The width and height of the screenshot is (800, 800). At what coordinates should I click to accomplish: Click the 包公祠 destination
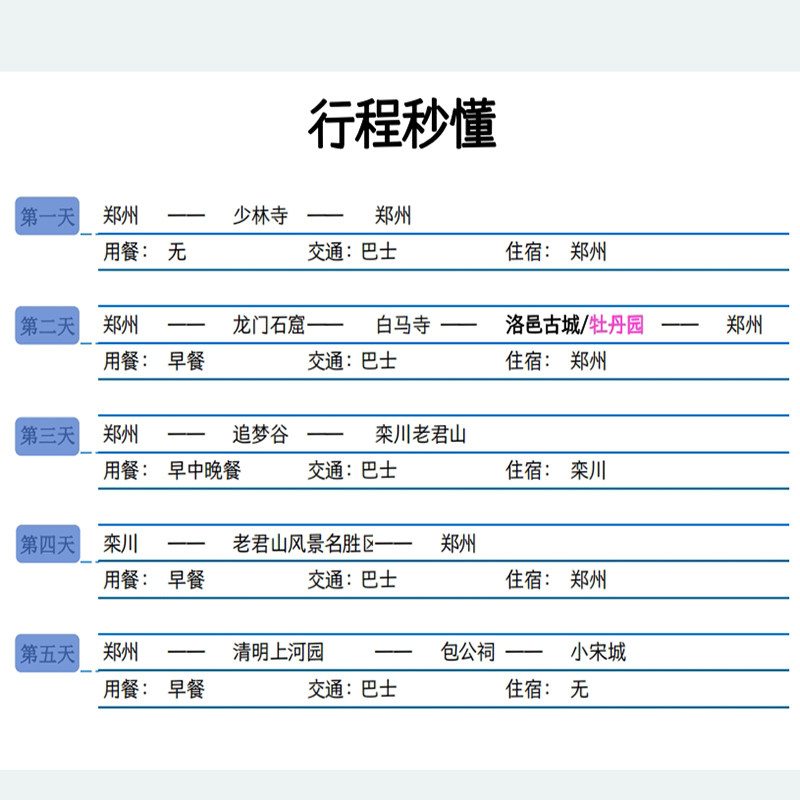(468, 653)
